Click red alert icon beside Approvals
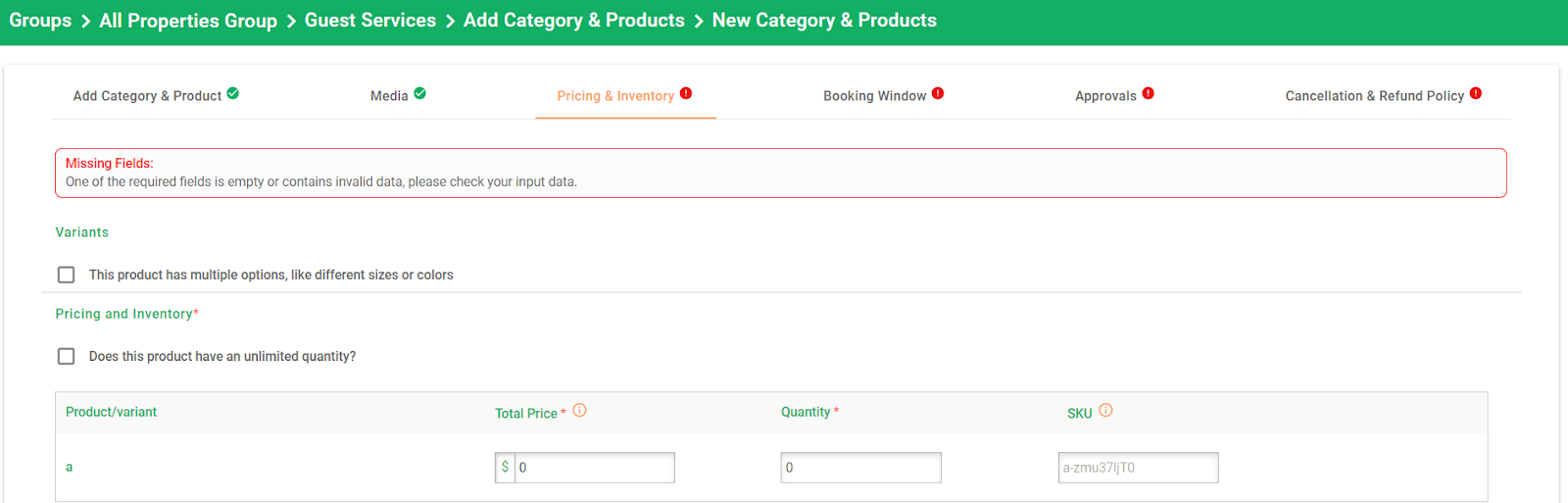Viewport: 1568px width, 503px height. 1149,94
